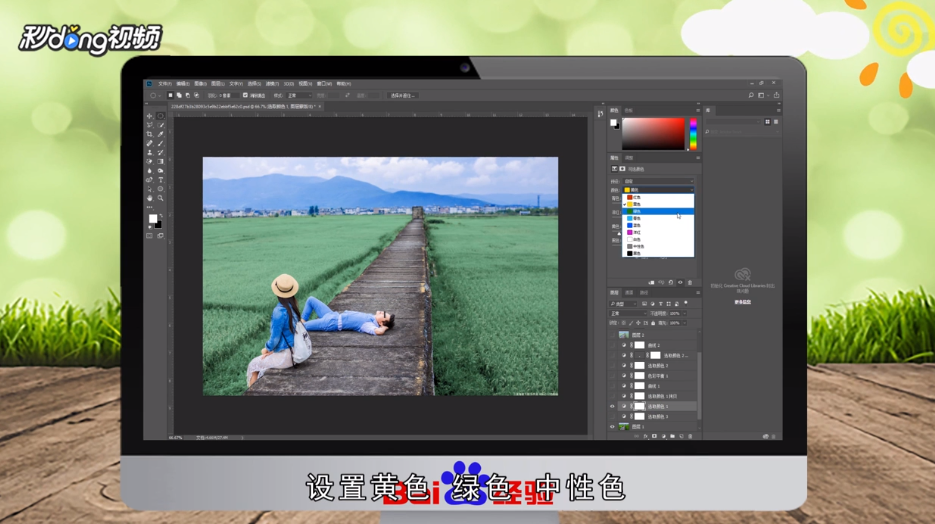Show the 色彩平衡 1 layer
Screen dimensions: 935x524
coord(612,376)
